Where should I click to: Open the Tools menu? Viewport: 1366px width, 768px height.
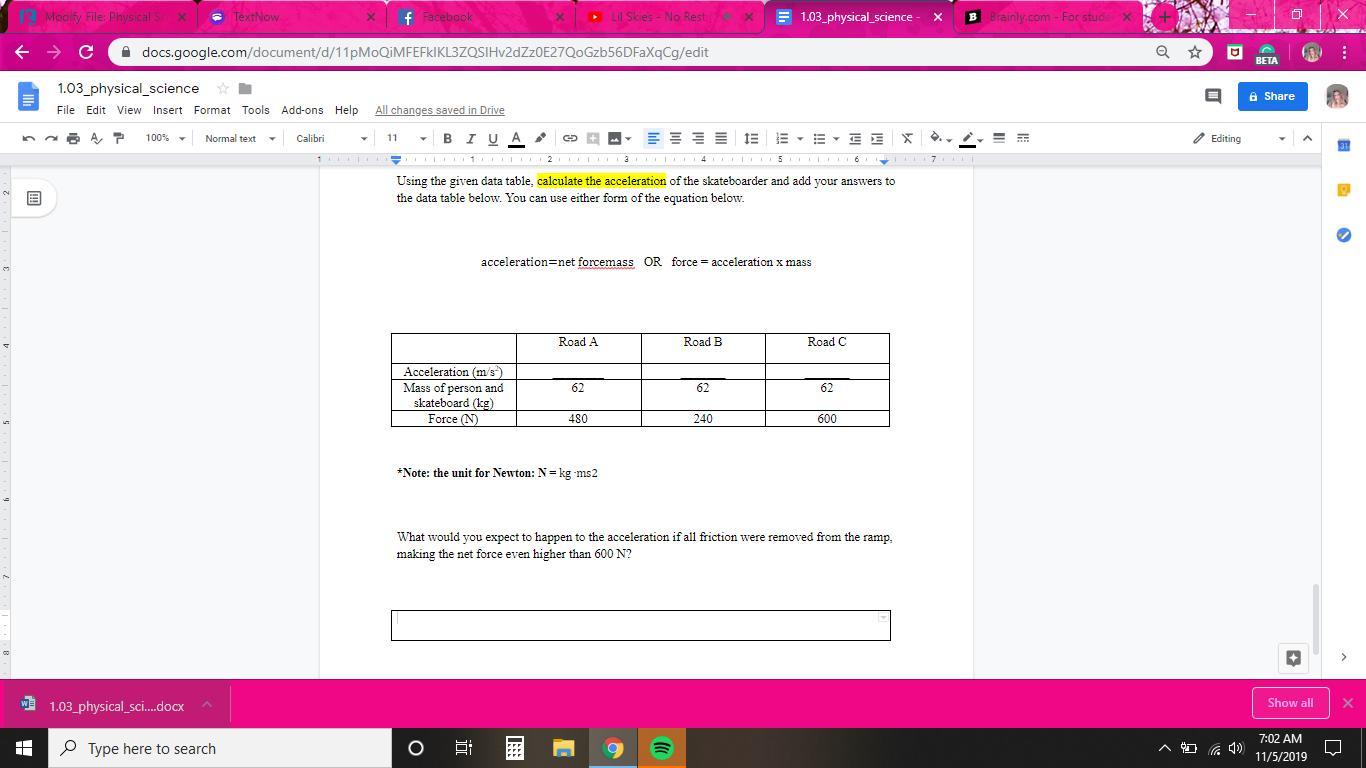pyautogui.click(x=255, y=110)
